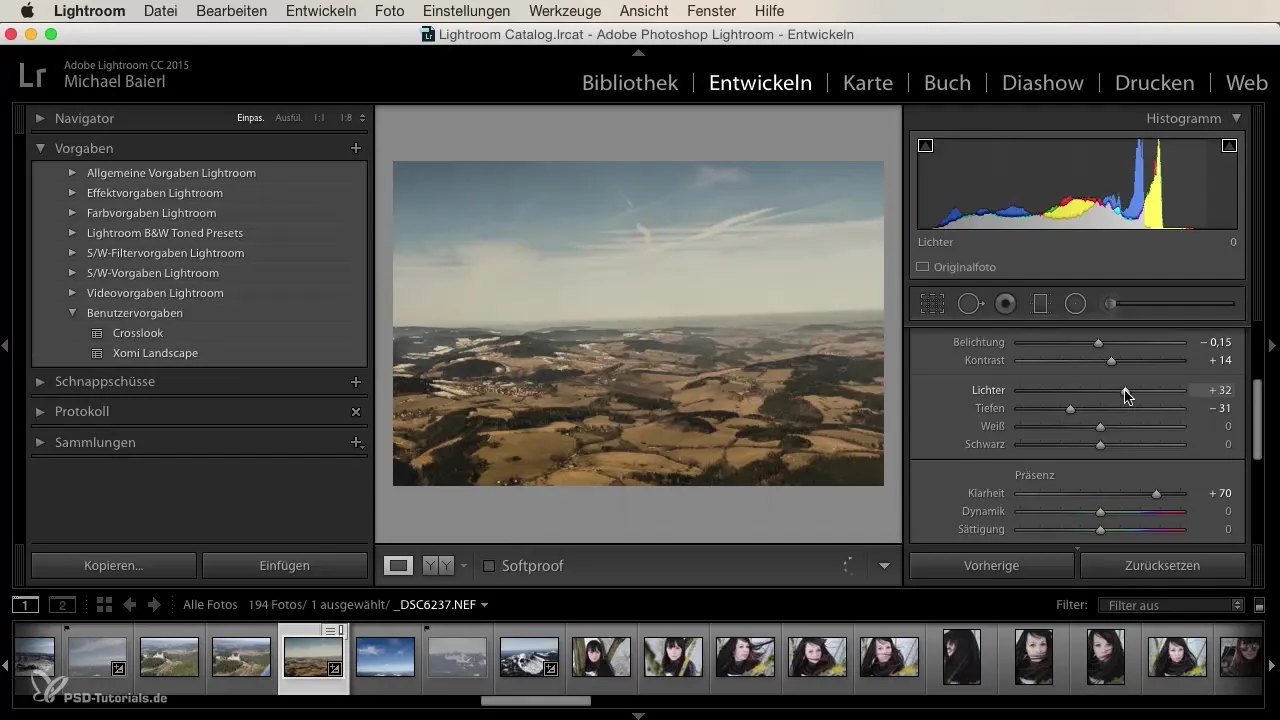The width and height of the screenshot is (1280, 720).
Task: Select Einpas. zoom level in Navigator
Action: pyautogui.click(x=250, y=118)
